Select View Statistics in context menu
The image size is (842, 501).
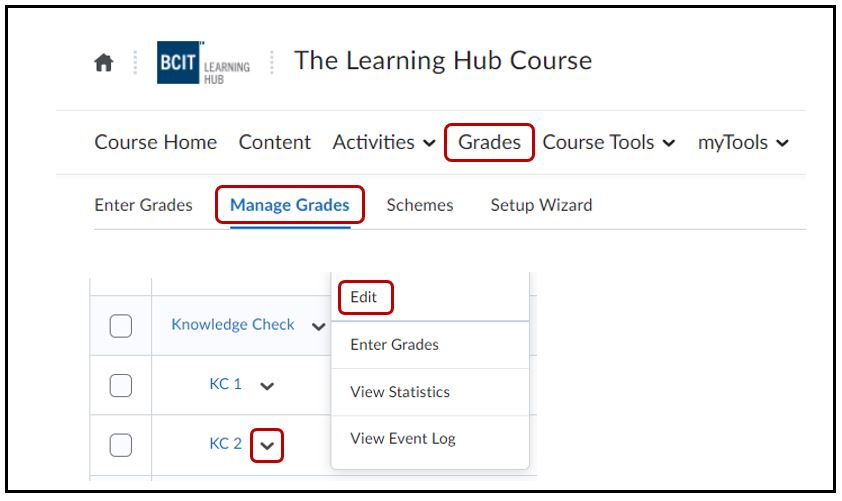pyautogui.click(x=400, y=392)
